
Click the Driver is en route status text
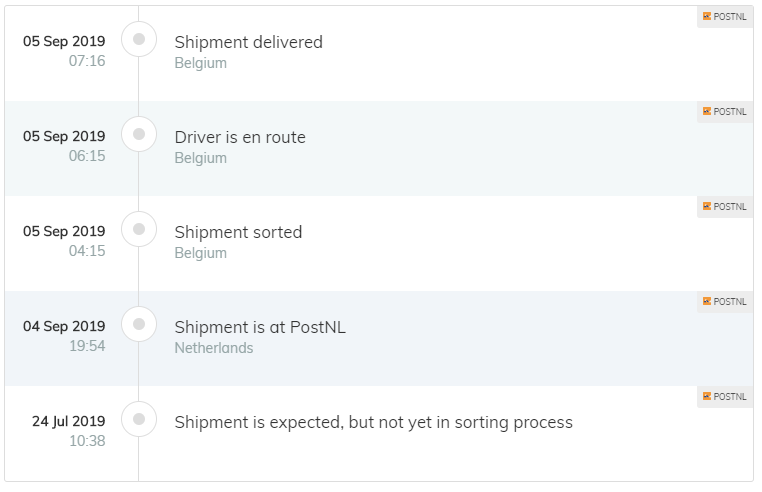point(240,137)
